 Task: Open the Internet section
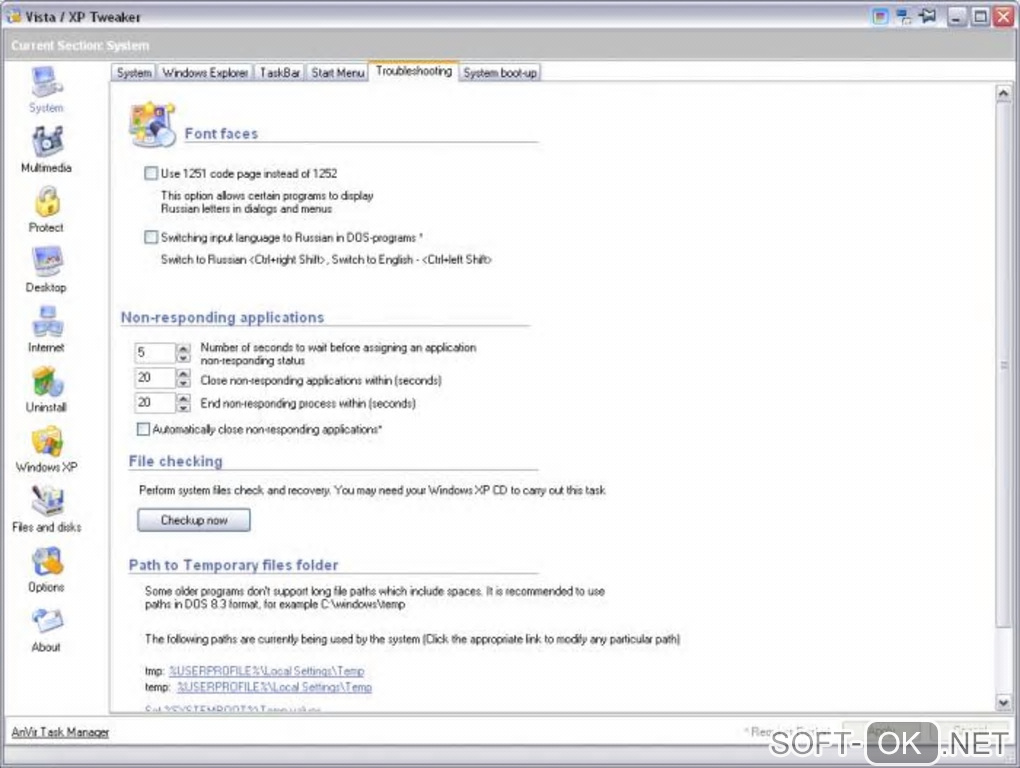46,330
